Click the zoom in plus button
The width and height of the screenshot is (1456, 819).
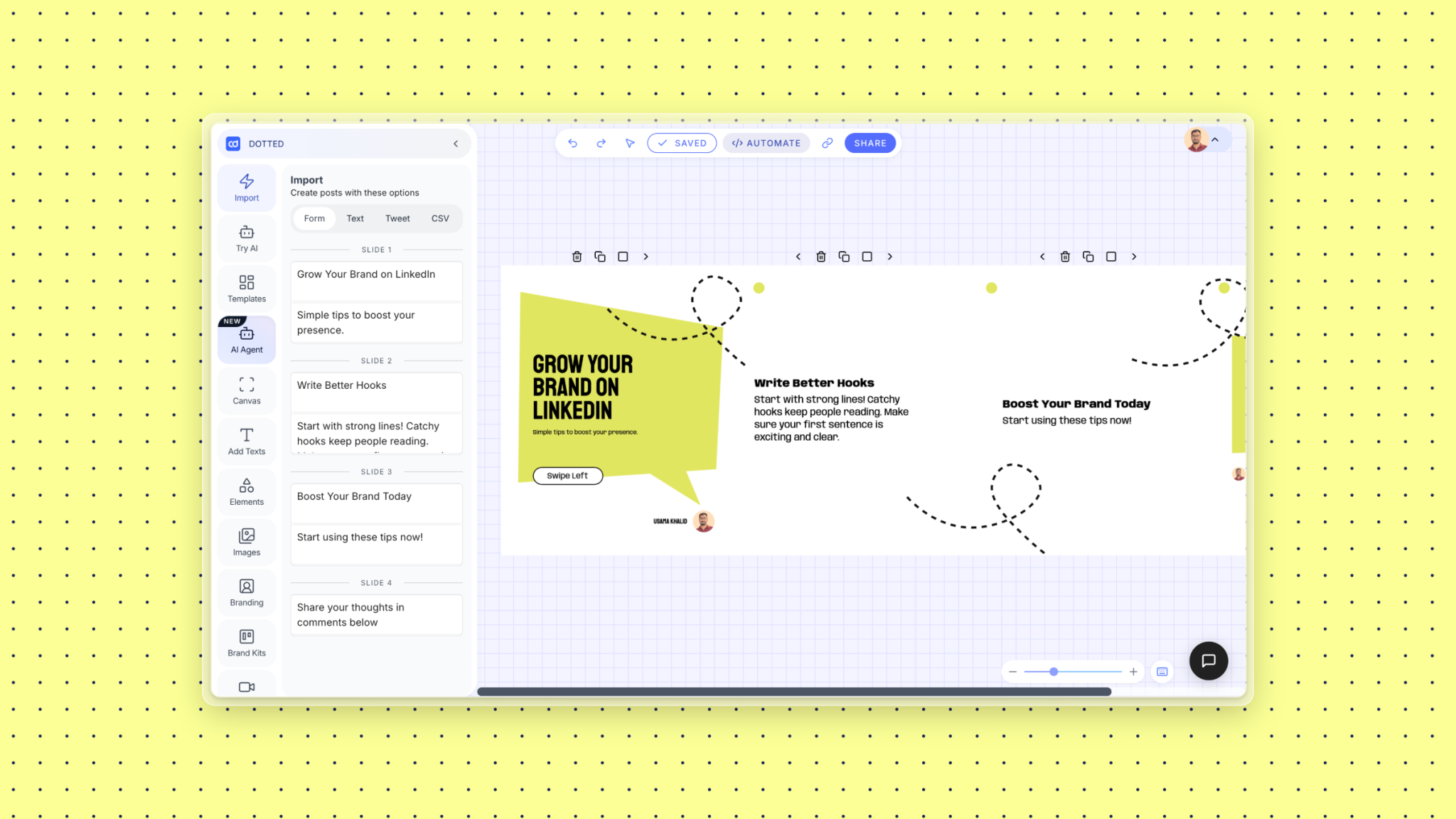pos(1133,672)
